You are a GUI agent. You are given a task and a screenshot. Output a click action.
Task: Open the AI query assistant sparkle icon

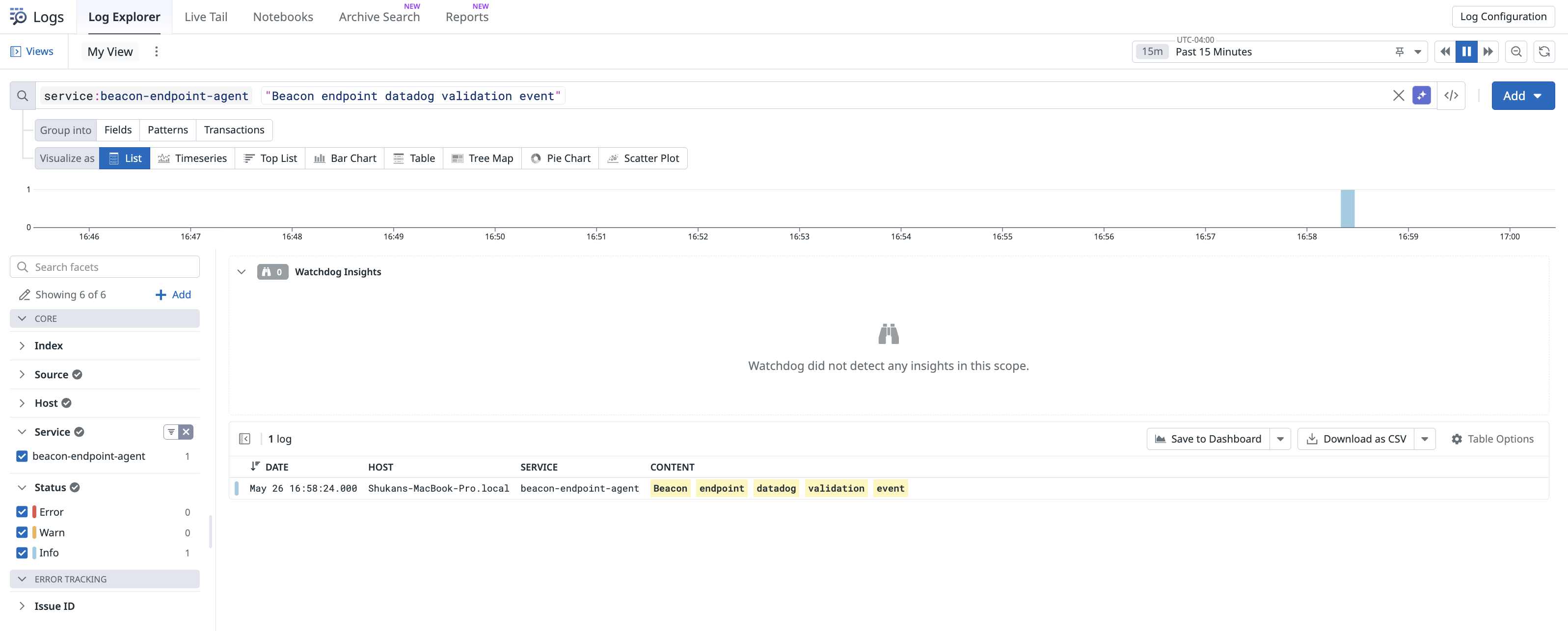pos(1421,96)
